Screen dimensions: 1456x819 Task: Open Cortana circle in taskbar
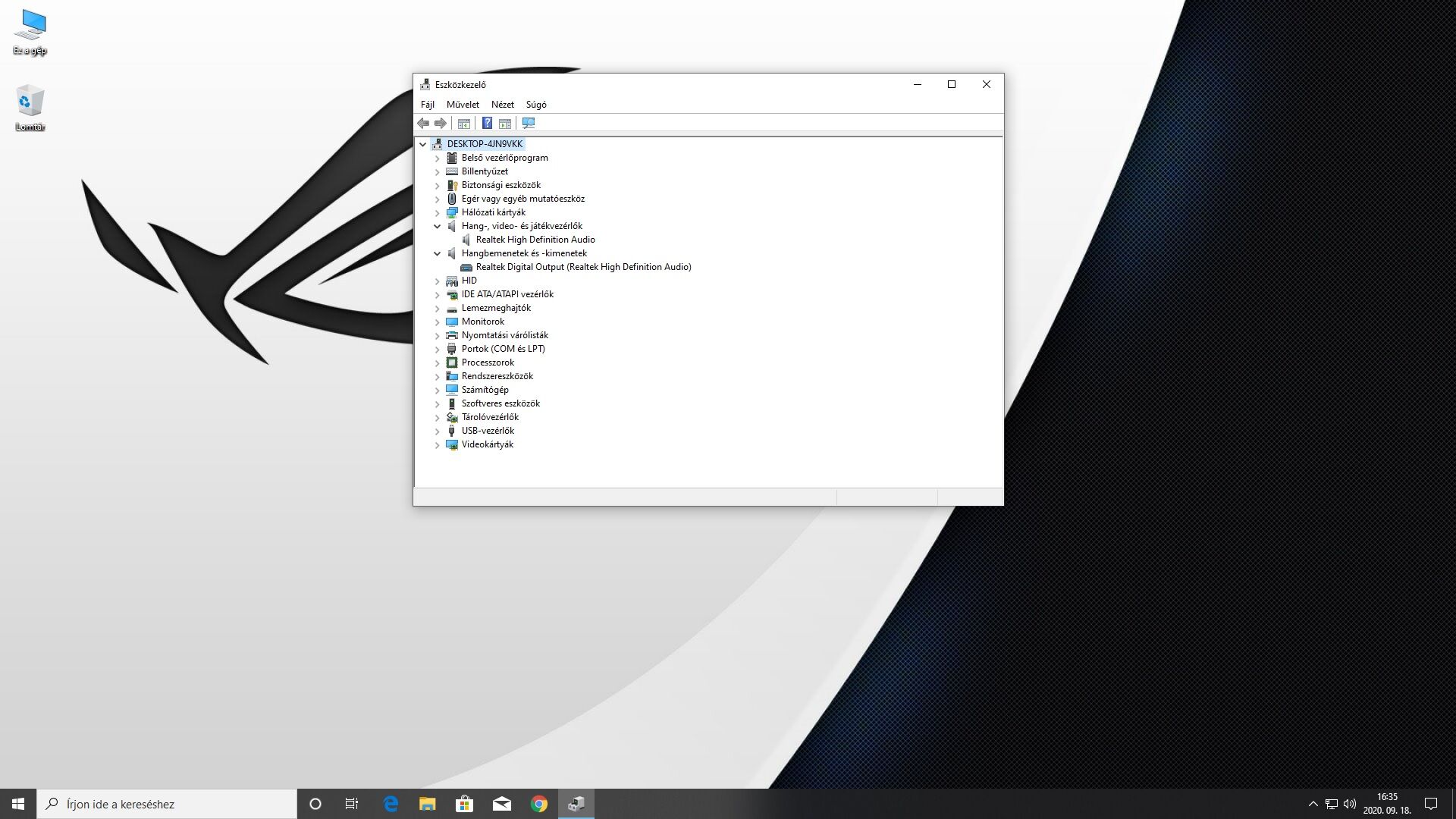pos(315,804)
